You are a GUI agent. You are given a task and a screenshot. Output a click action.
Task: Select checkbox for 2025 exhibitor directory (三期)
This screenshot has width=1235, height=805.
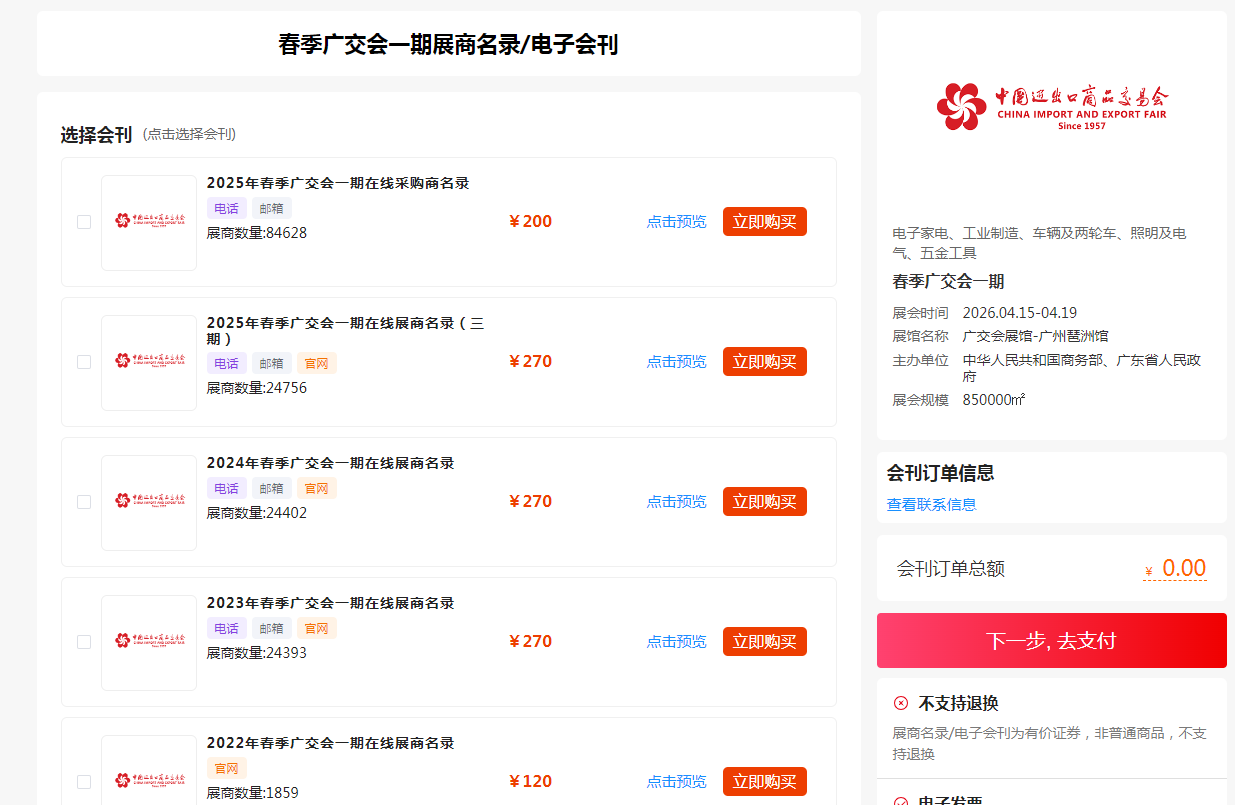click(x=84, y=362)
